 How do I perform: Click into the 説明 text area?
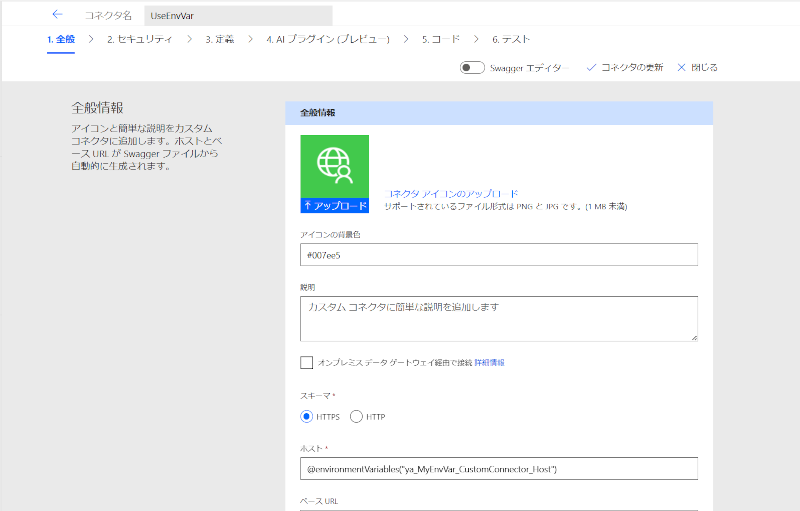(498, 318)
